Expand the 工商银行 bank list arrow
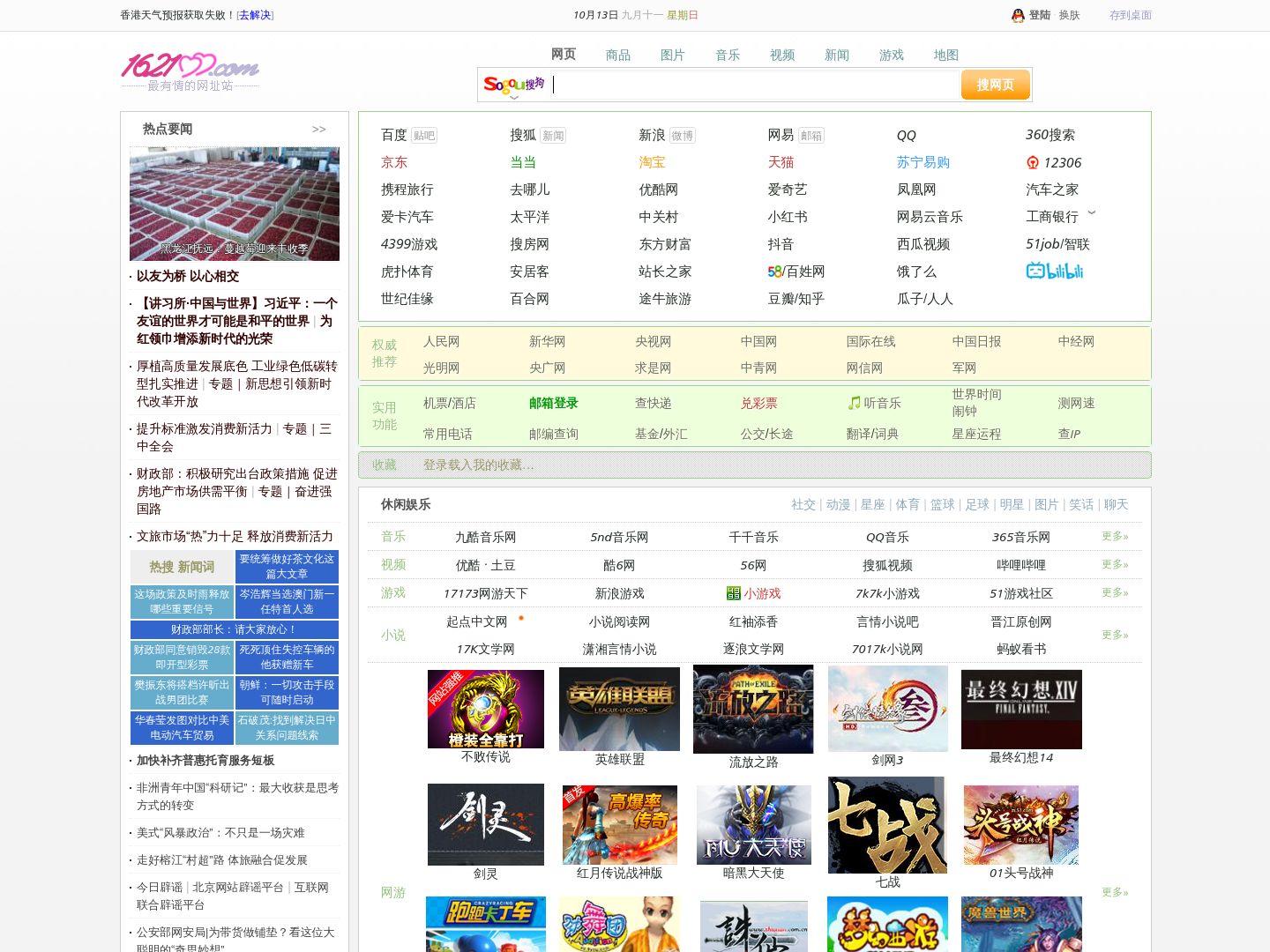Screen dimensions: 1270x952 pyautogui.click(x=1092, y=212)
